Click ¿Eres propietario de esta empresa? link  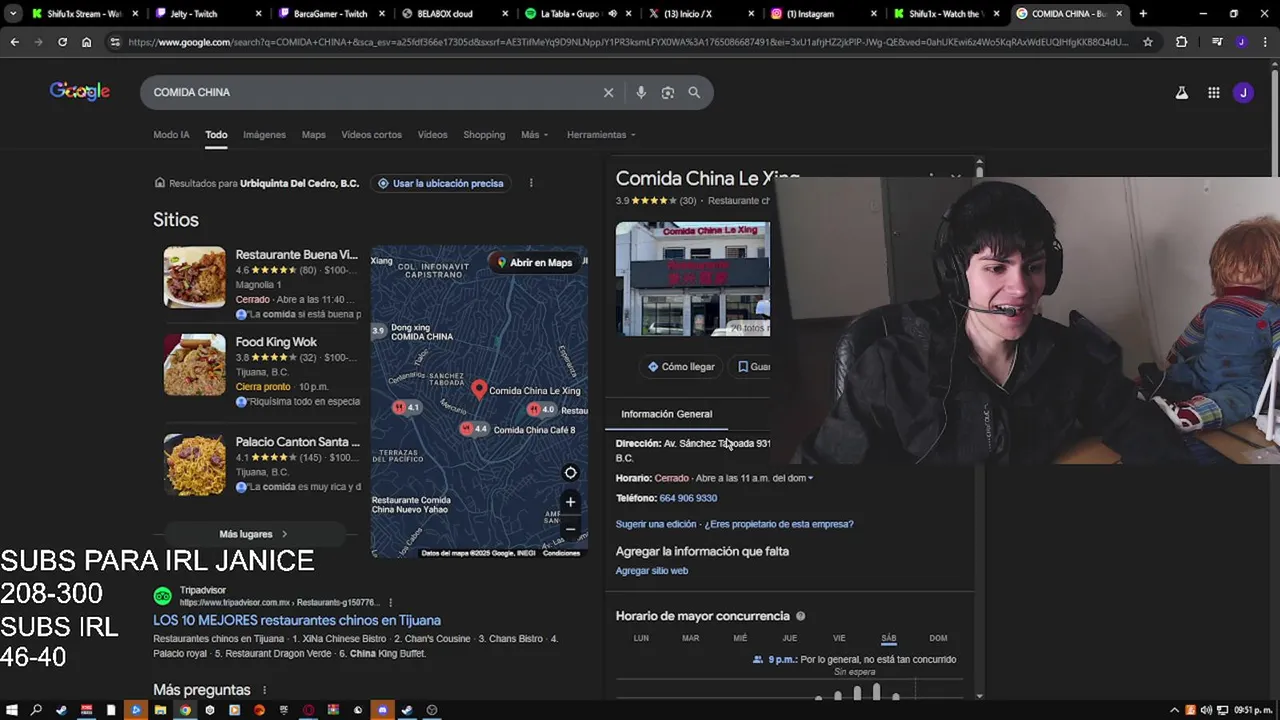779,524
